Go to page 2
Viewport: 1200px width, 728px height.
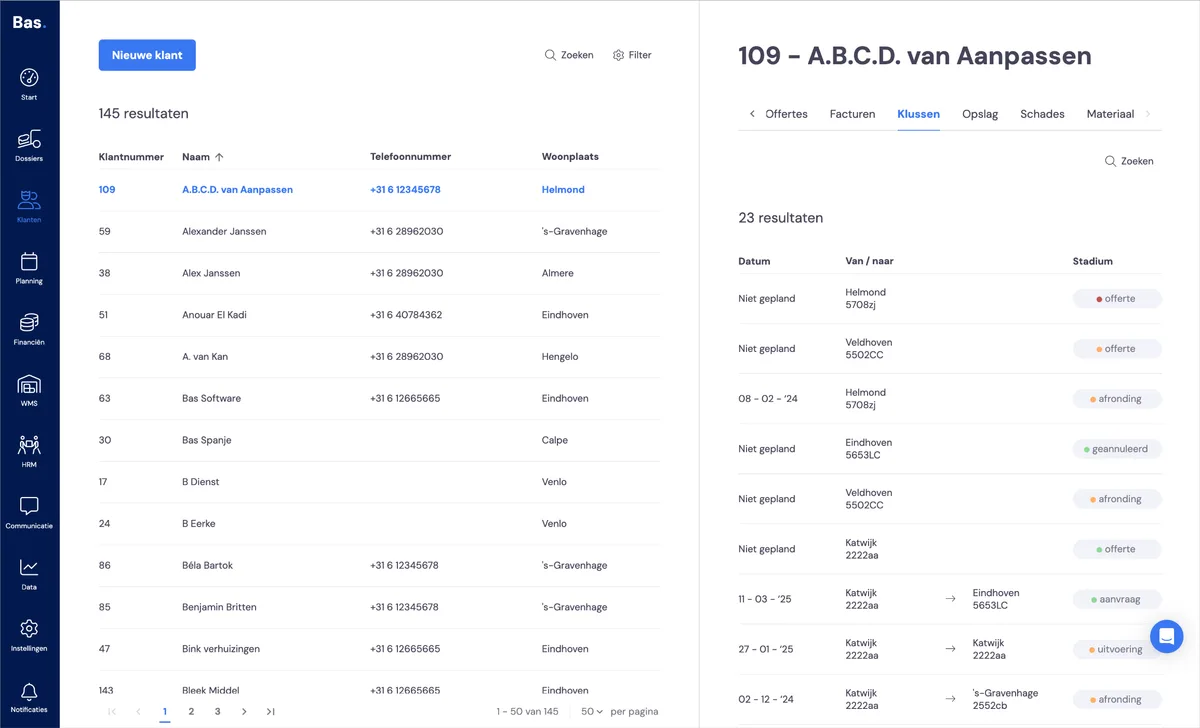(x=191, y=712)
